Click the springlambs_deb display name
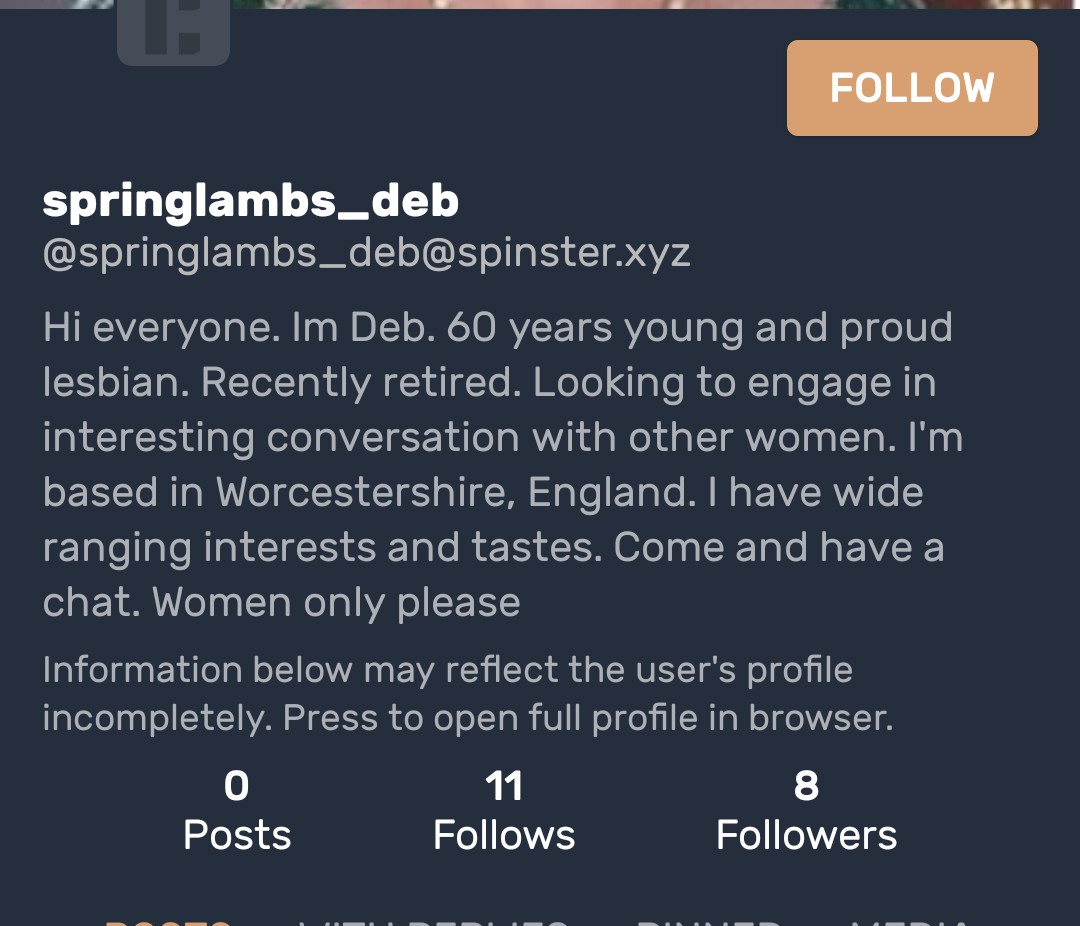The height and width of the screenshot is (926, 1080). click(x=251, y=201)
